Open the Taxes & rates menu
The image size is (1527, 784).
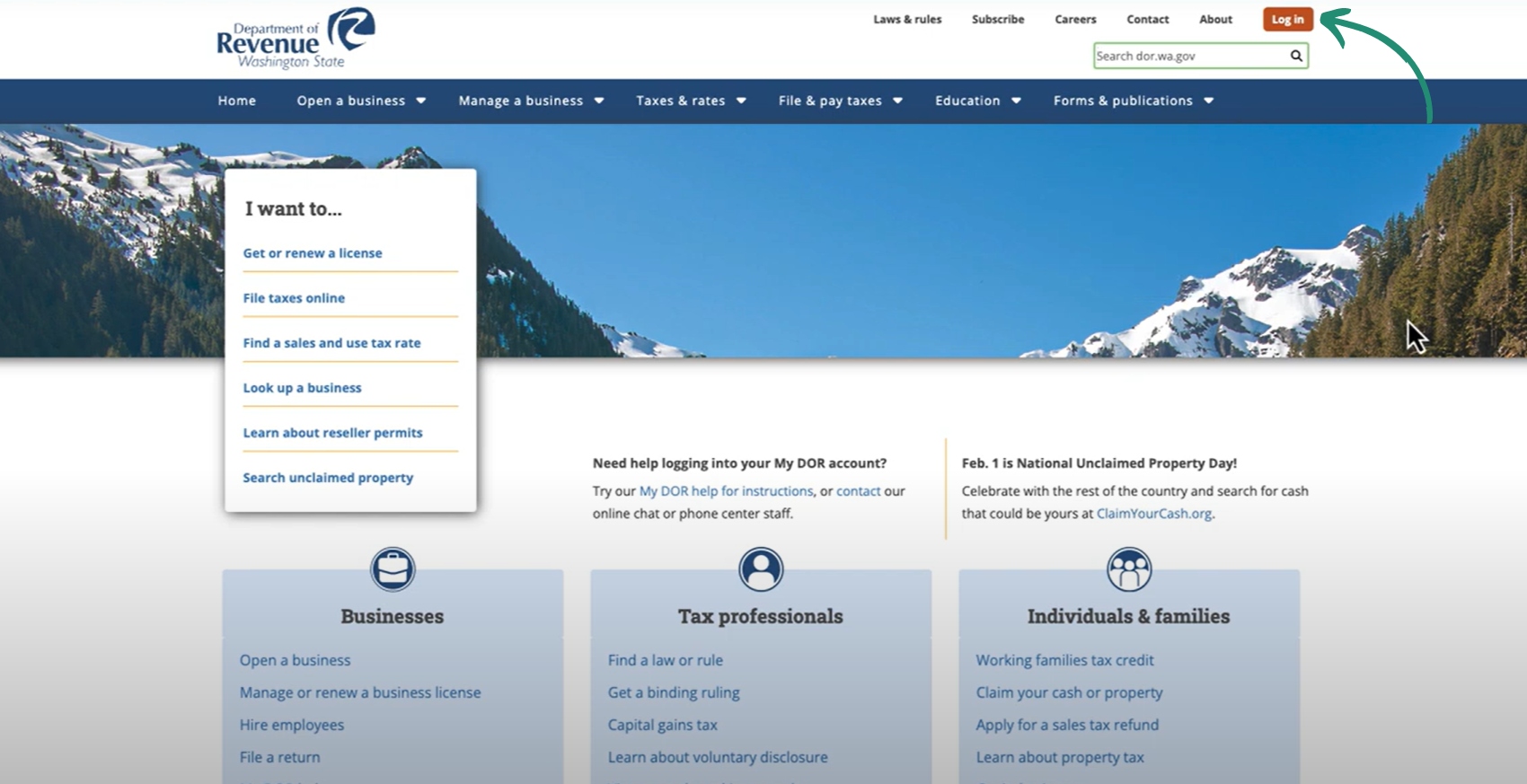pos(681,101)
